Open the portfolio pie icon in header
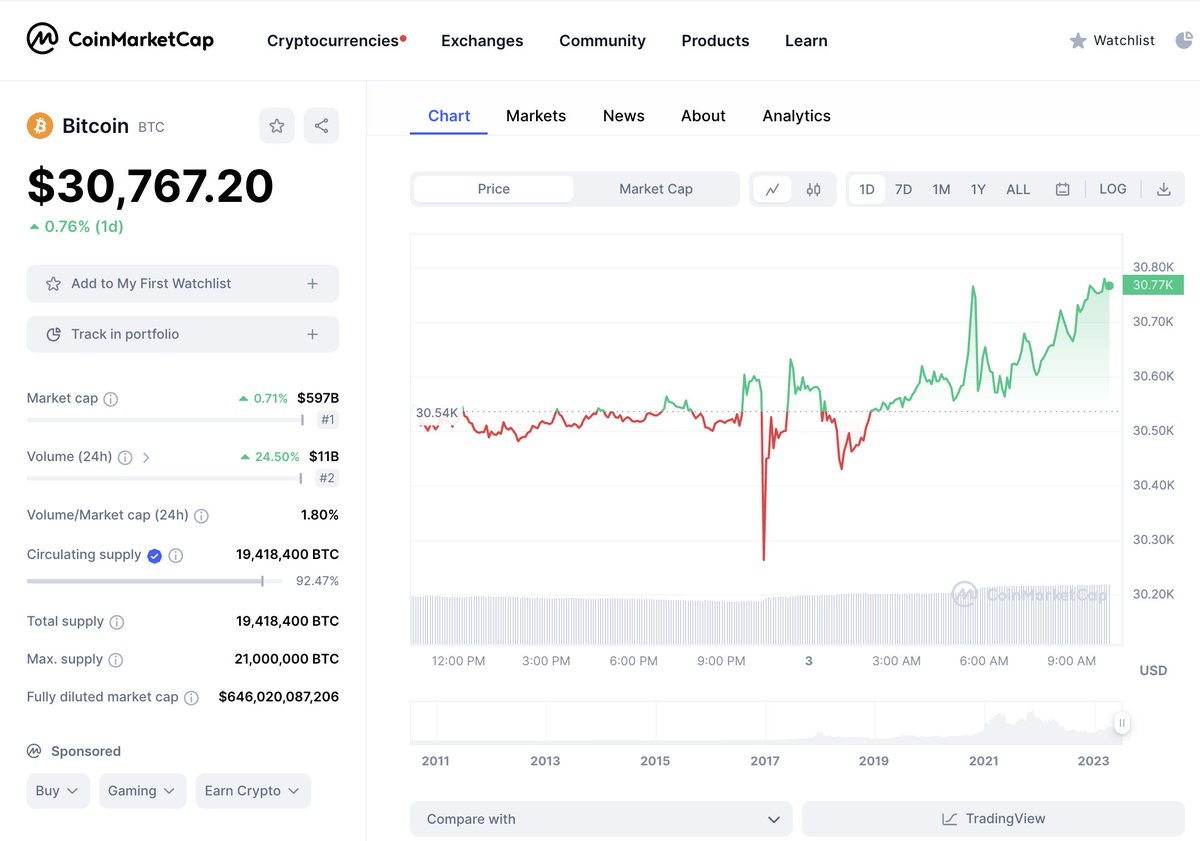 click(1184, 40)
